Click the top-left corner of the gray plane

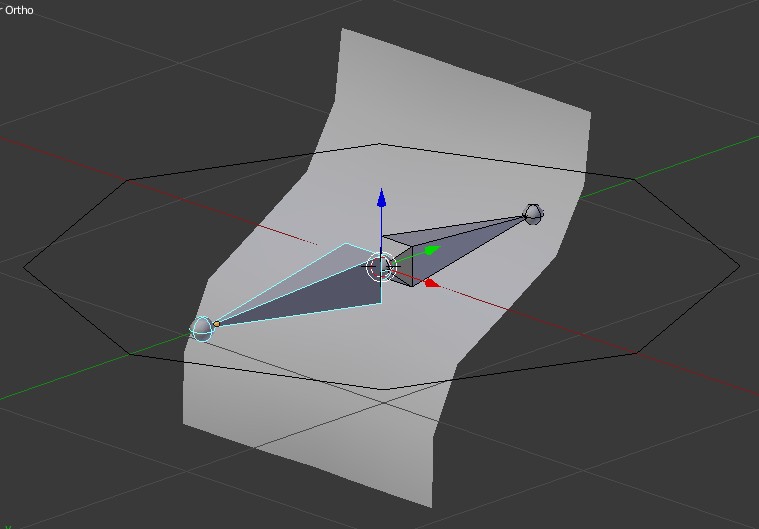(343, 30)
